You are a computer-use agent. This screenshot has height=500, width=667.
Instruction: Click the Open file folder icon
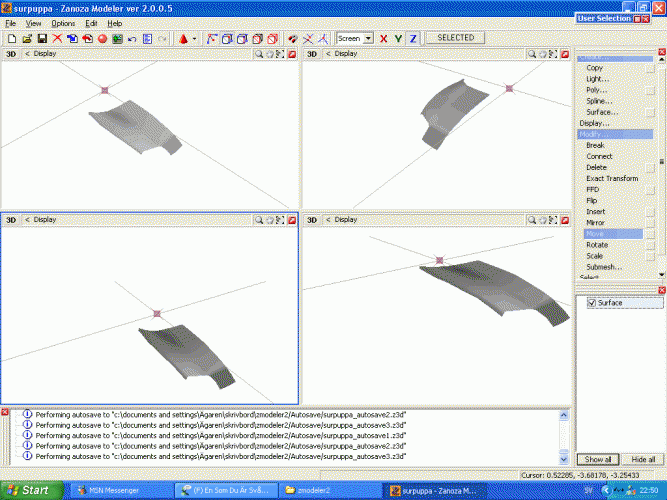pyautogui.click(x=27, y=38)
